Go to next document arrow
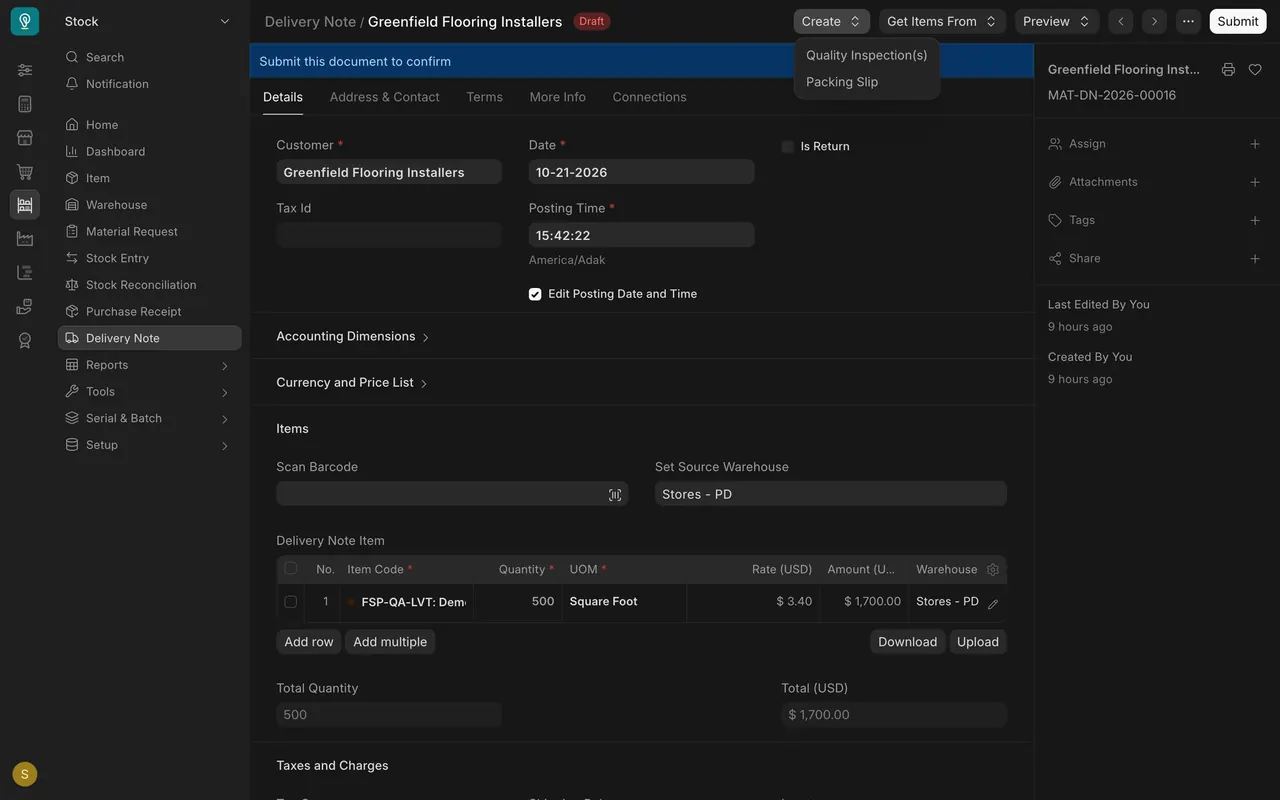Viewport: 1280px width, 800px height. [x=1154, y=21]
